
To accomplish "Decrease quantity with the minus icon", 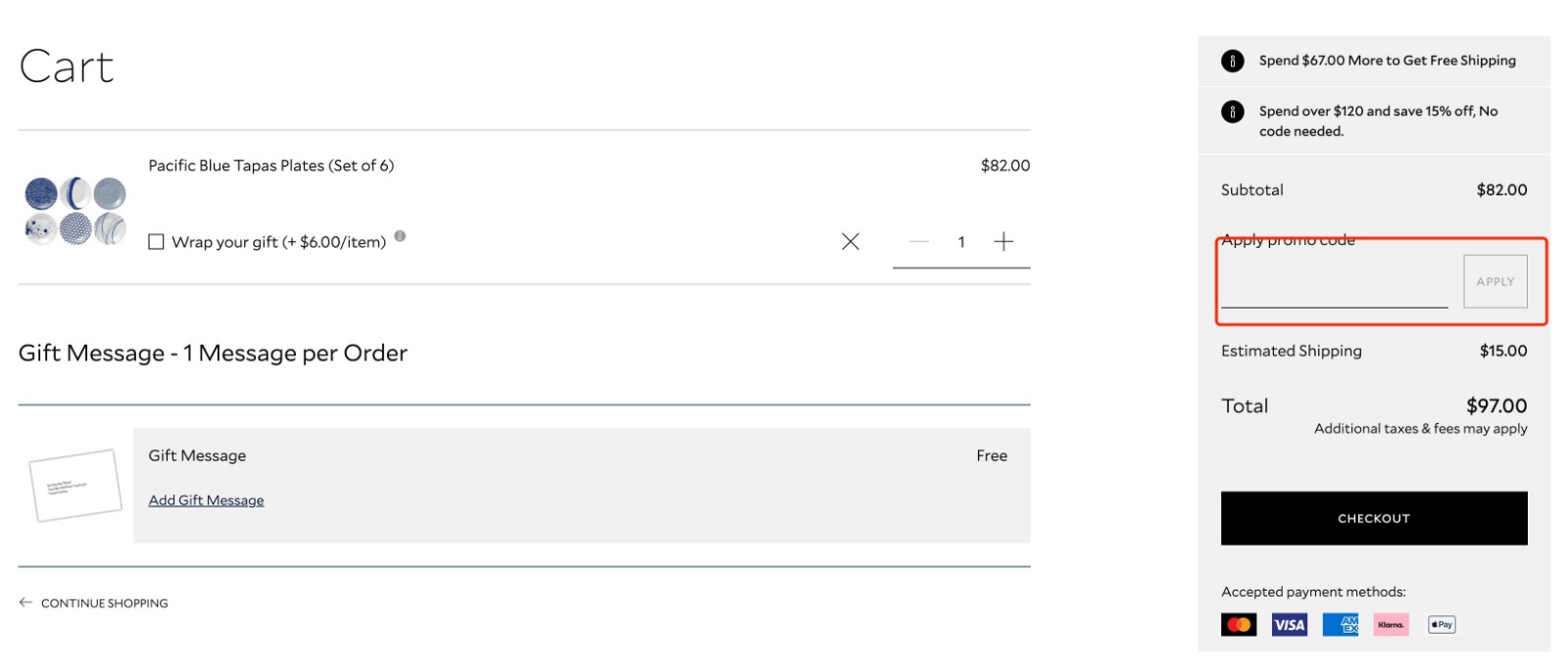I will point(918,242).
